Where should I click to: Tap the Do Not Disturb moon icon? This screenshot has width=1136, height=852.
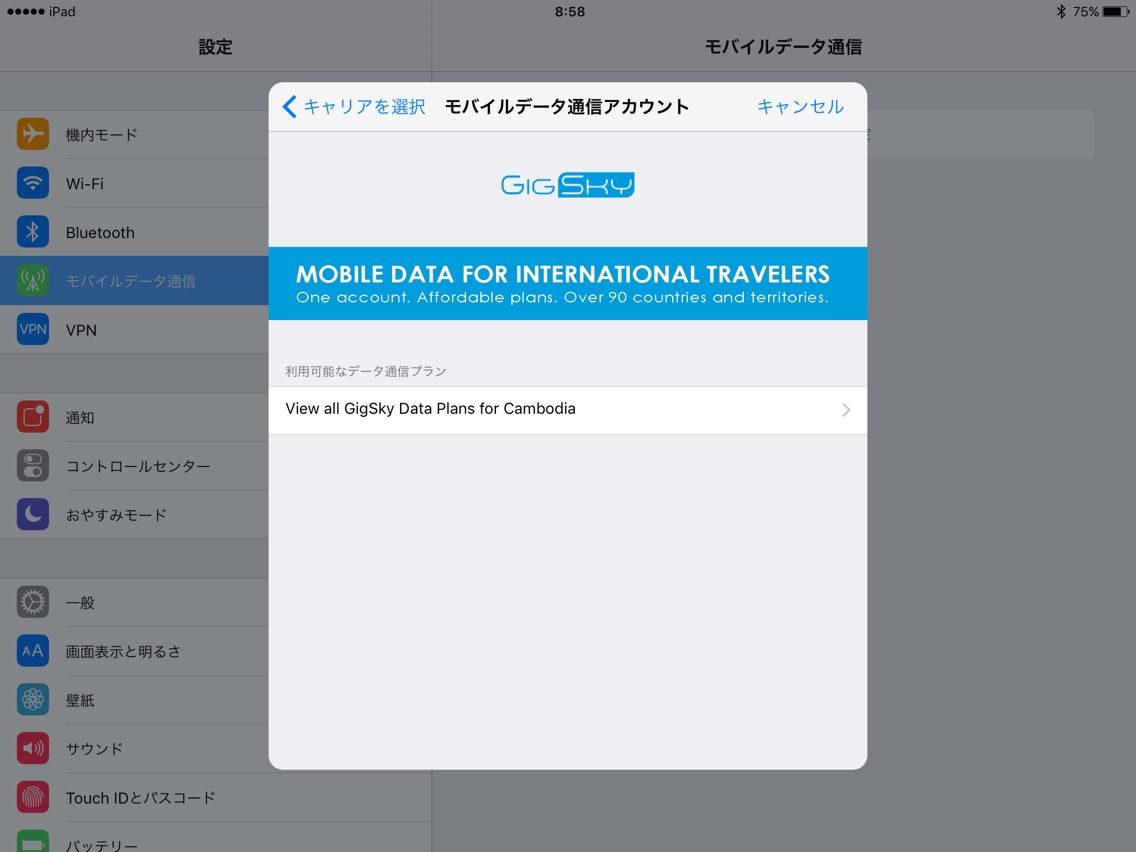tap(33, 514)
